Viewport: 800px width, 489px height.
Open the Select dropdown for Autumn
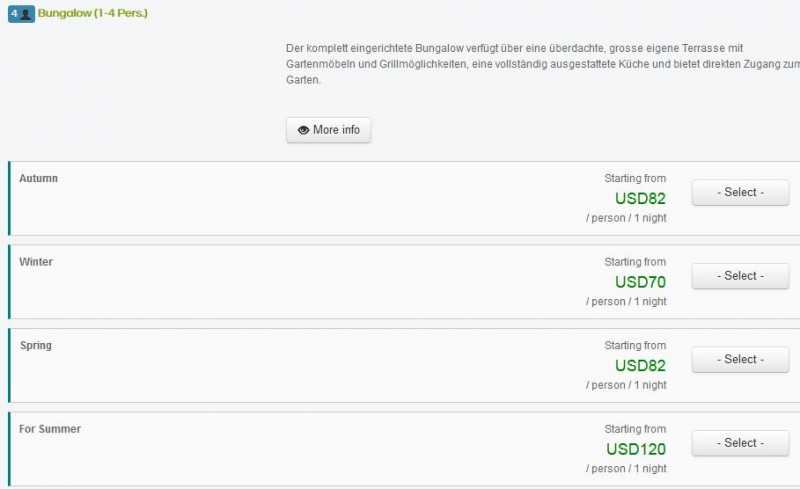pos(740,192)
